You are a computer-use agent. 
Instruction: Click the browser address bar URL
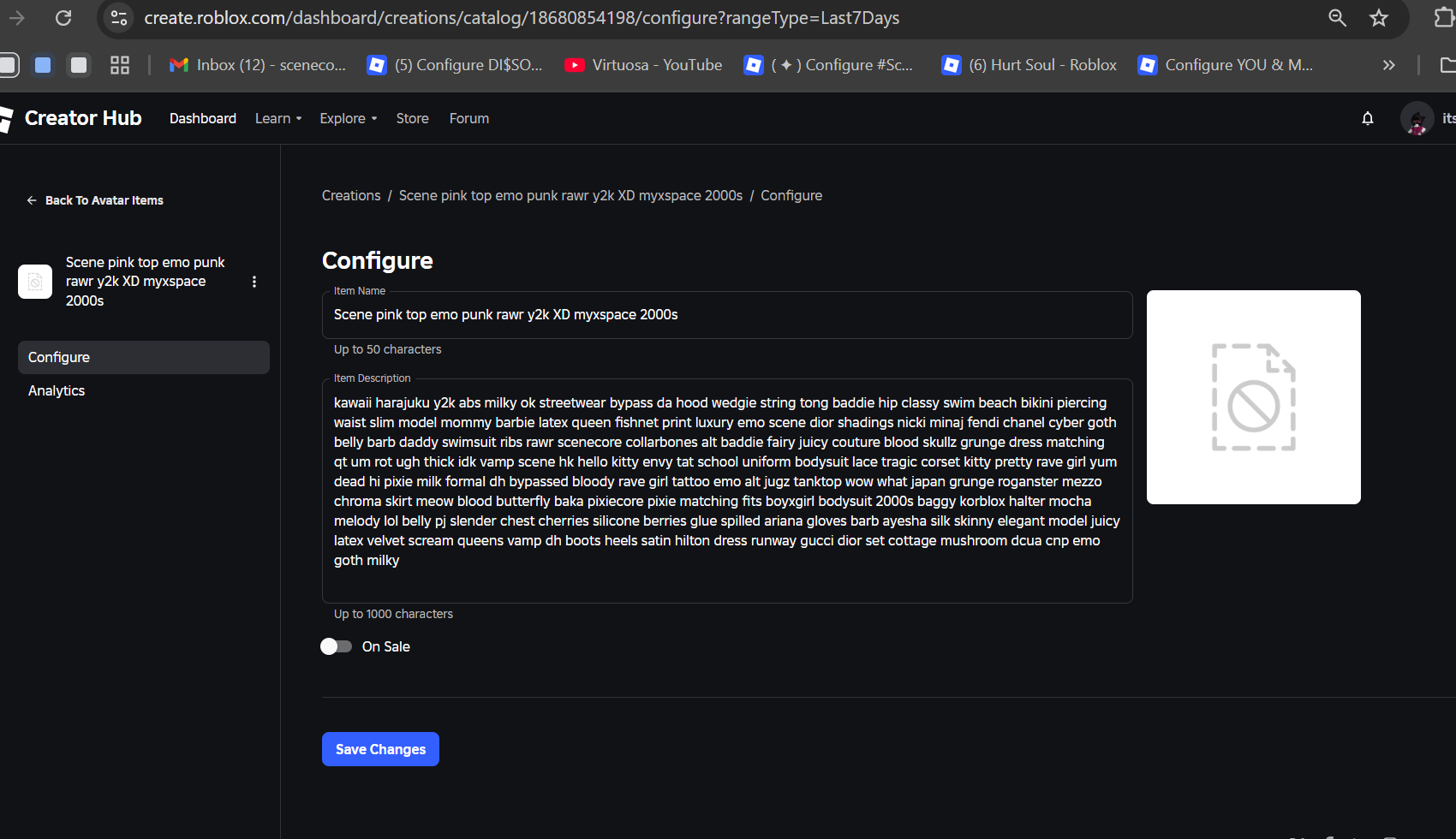pos(522,18)
